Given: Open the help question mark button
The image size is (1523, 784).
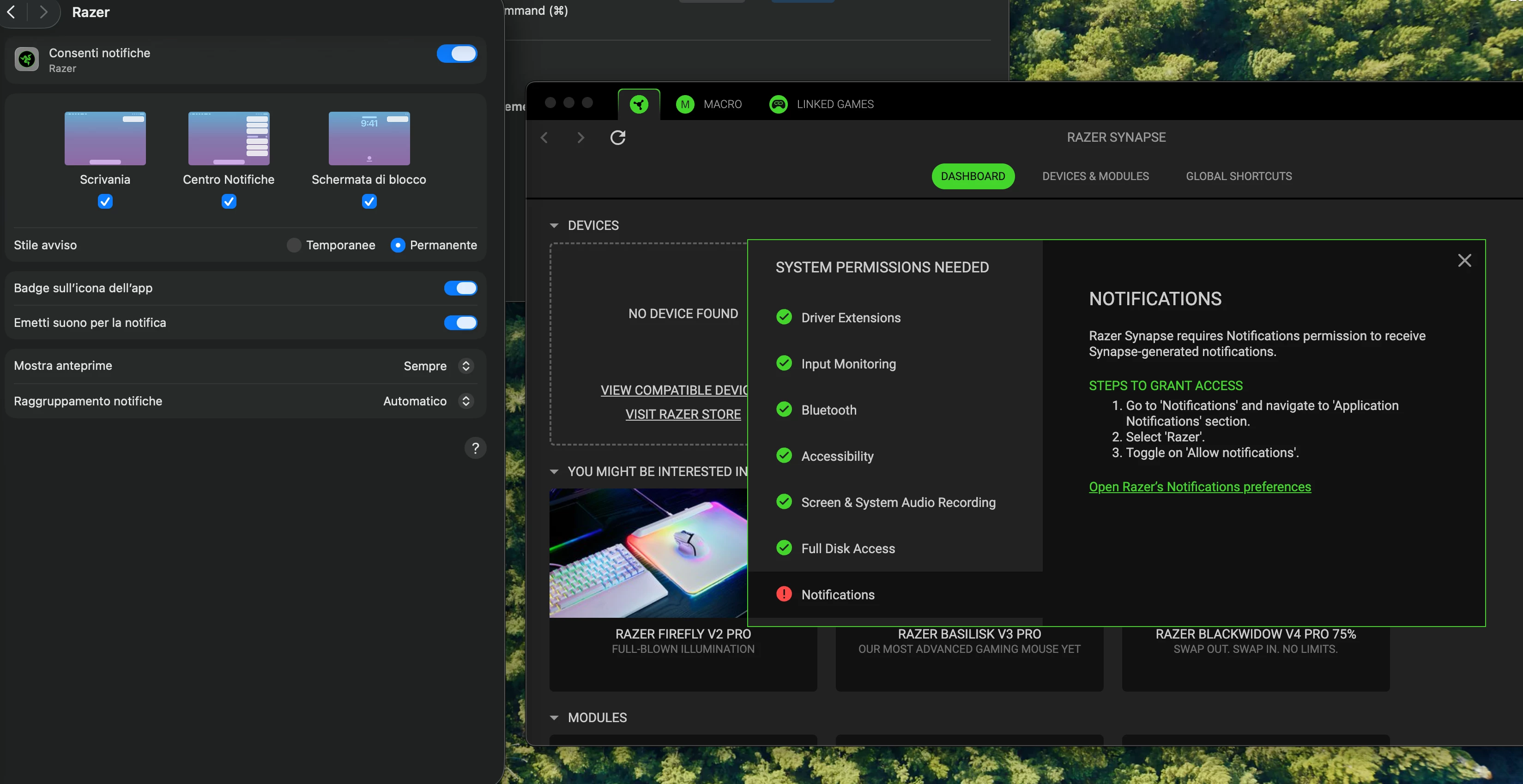Looking at the screenshot, I should 475,448.
